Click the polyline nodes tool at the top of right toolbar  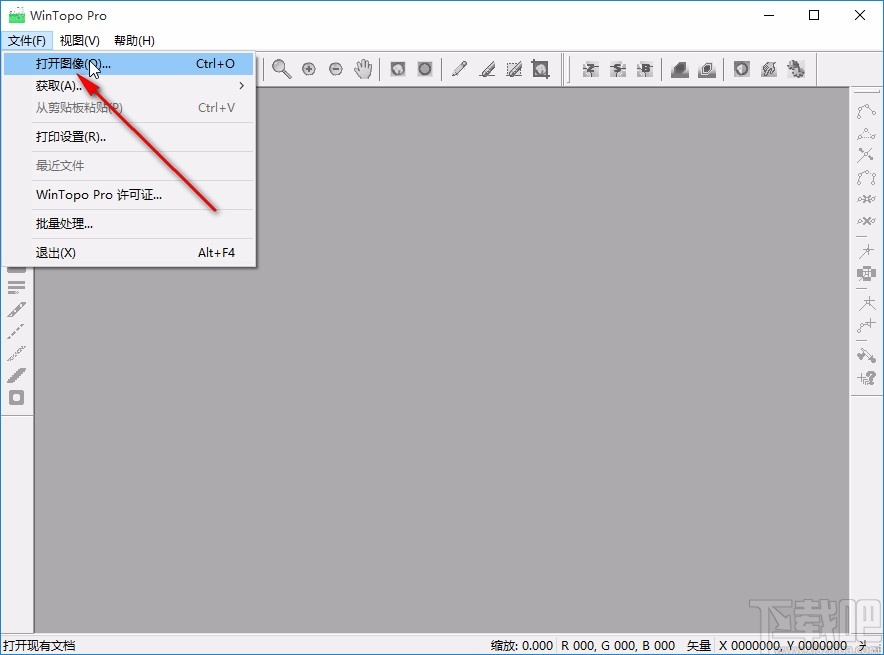pyautogui.click(x=866, y=111)
